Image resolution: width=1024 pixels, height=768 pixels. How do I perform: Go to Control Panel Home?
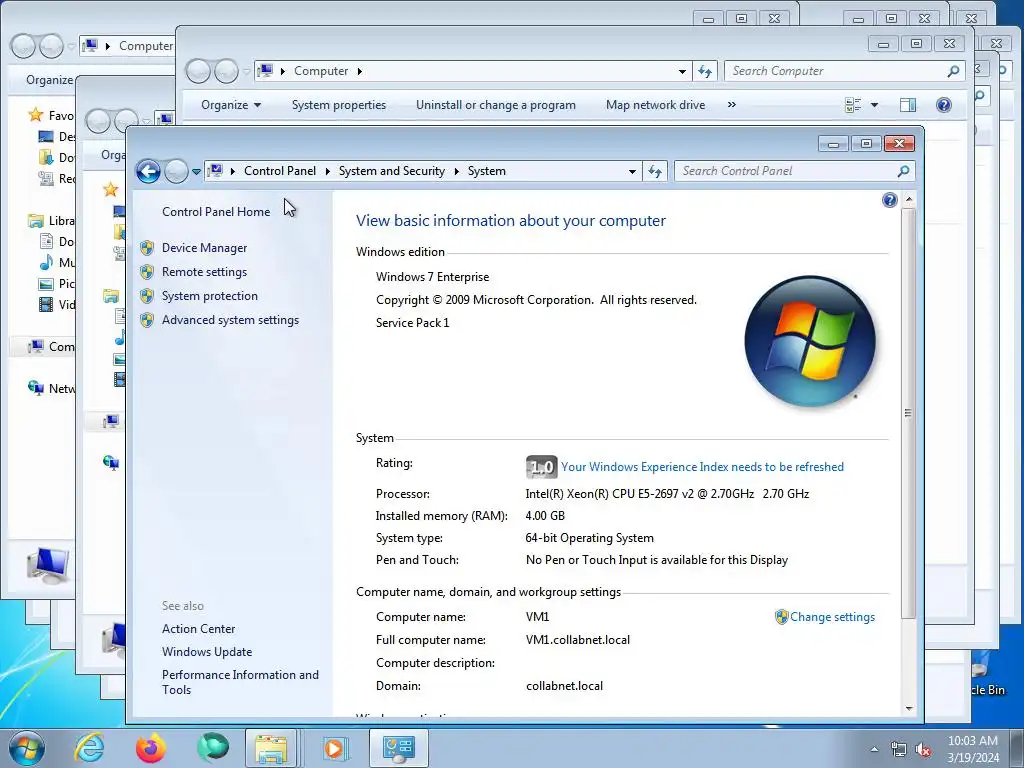pyautogui.click(x=216, y=212)
